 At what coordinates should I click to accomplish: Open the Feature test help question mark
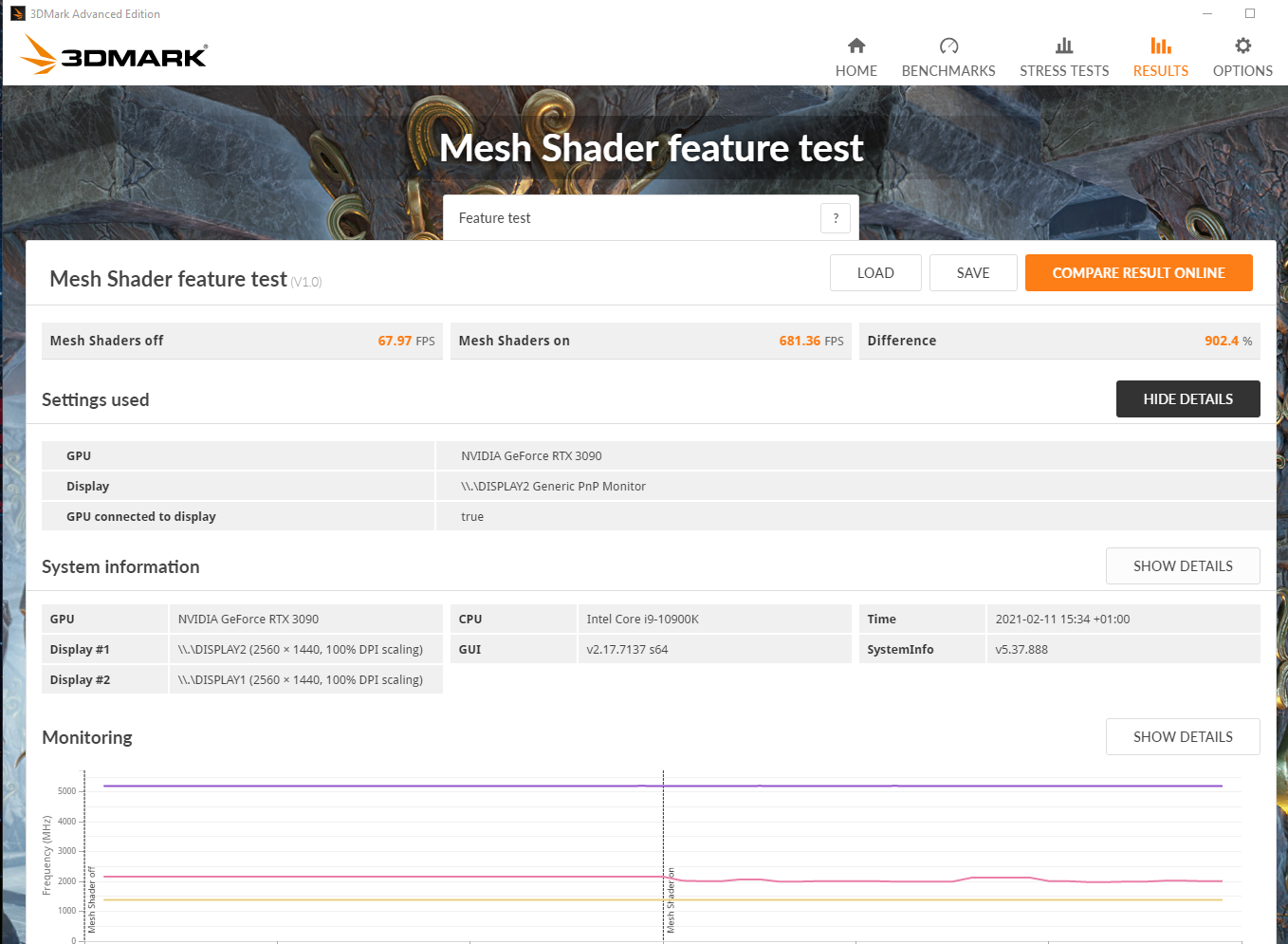click(x=835, y=218)
